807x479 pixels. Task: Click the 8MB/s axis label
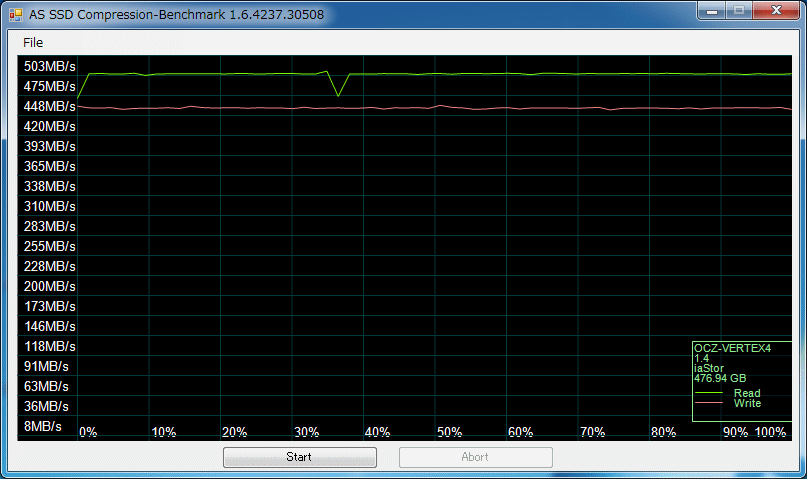point(43,427)
